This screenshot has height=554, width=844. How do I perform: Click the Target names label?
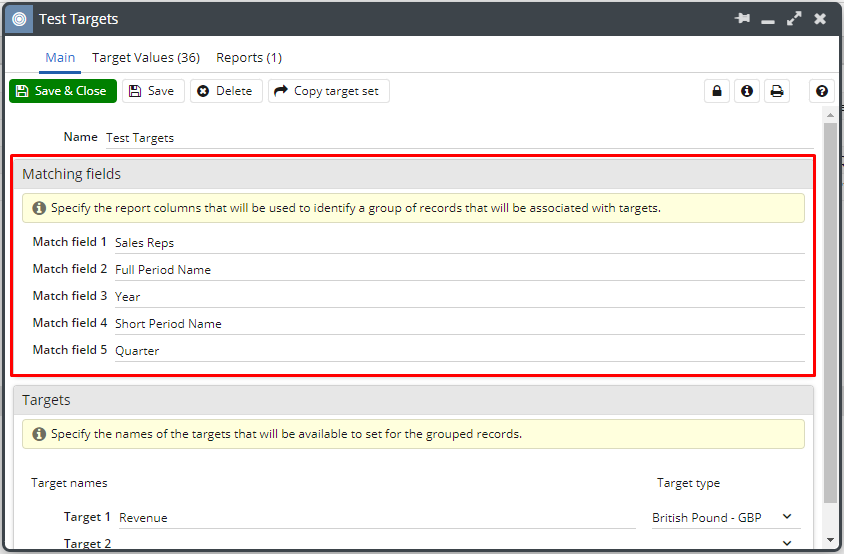[69, 483]
